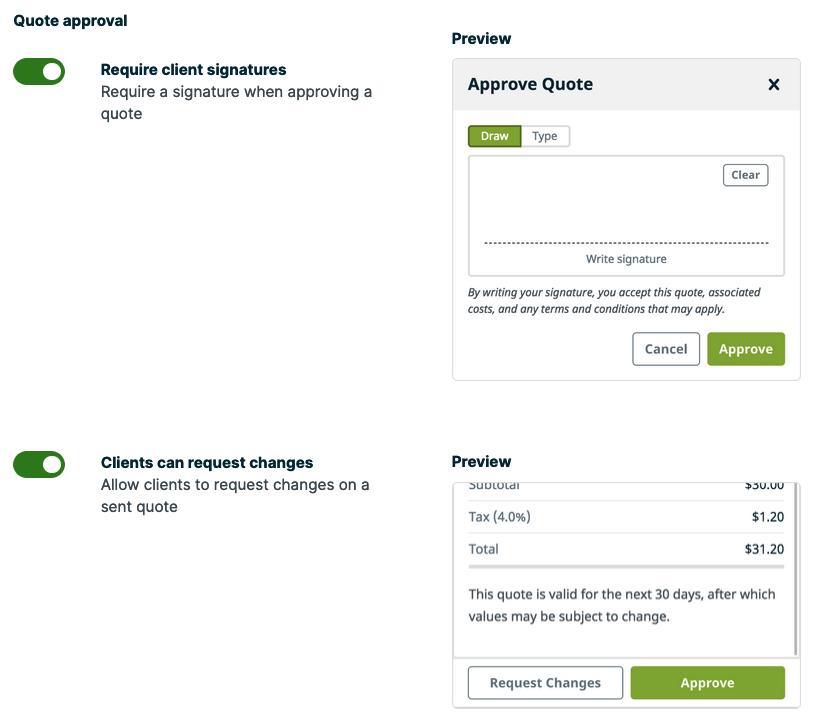Click the Write signature drawing area
This screenshot has height=724, width=816.
click(x=626, y=215)
